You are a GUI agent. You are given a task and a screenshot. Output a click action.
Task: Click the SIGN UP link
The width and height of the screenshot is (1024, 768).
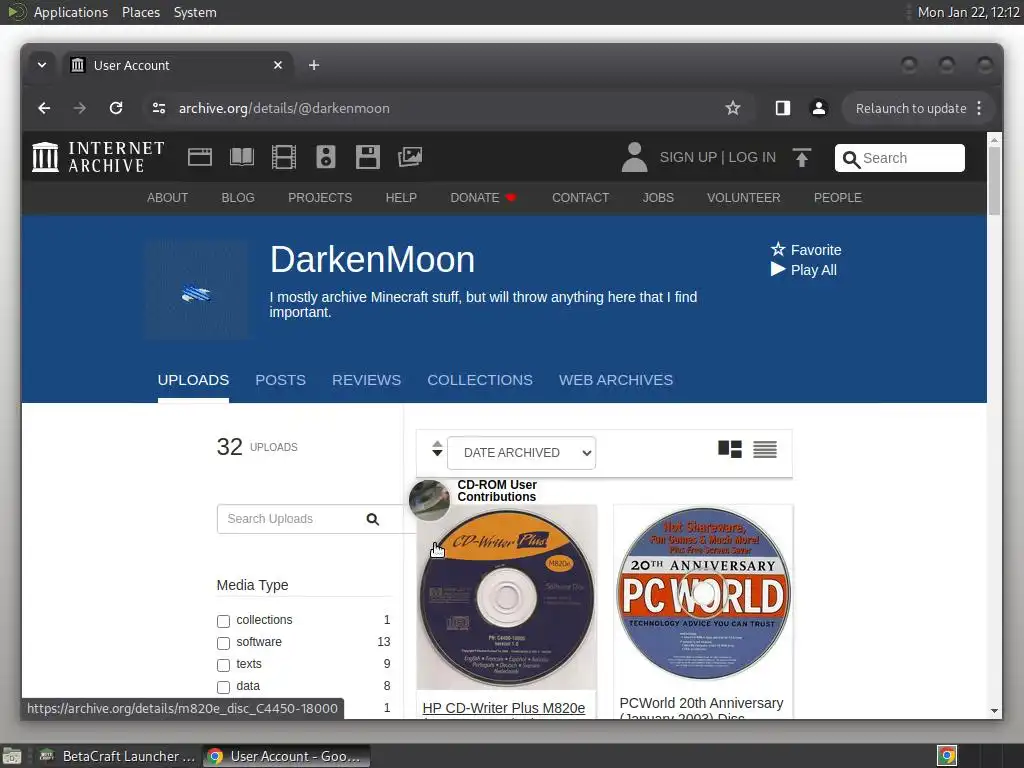click(x=688, y=157)
